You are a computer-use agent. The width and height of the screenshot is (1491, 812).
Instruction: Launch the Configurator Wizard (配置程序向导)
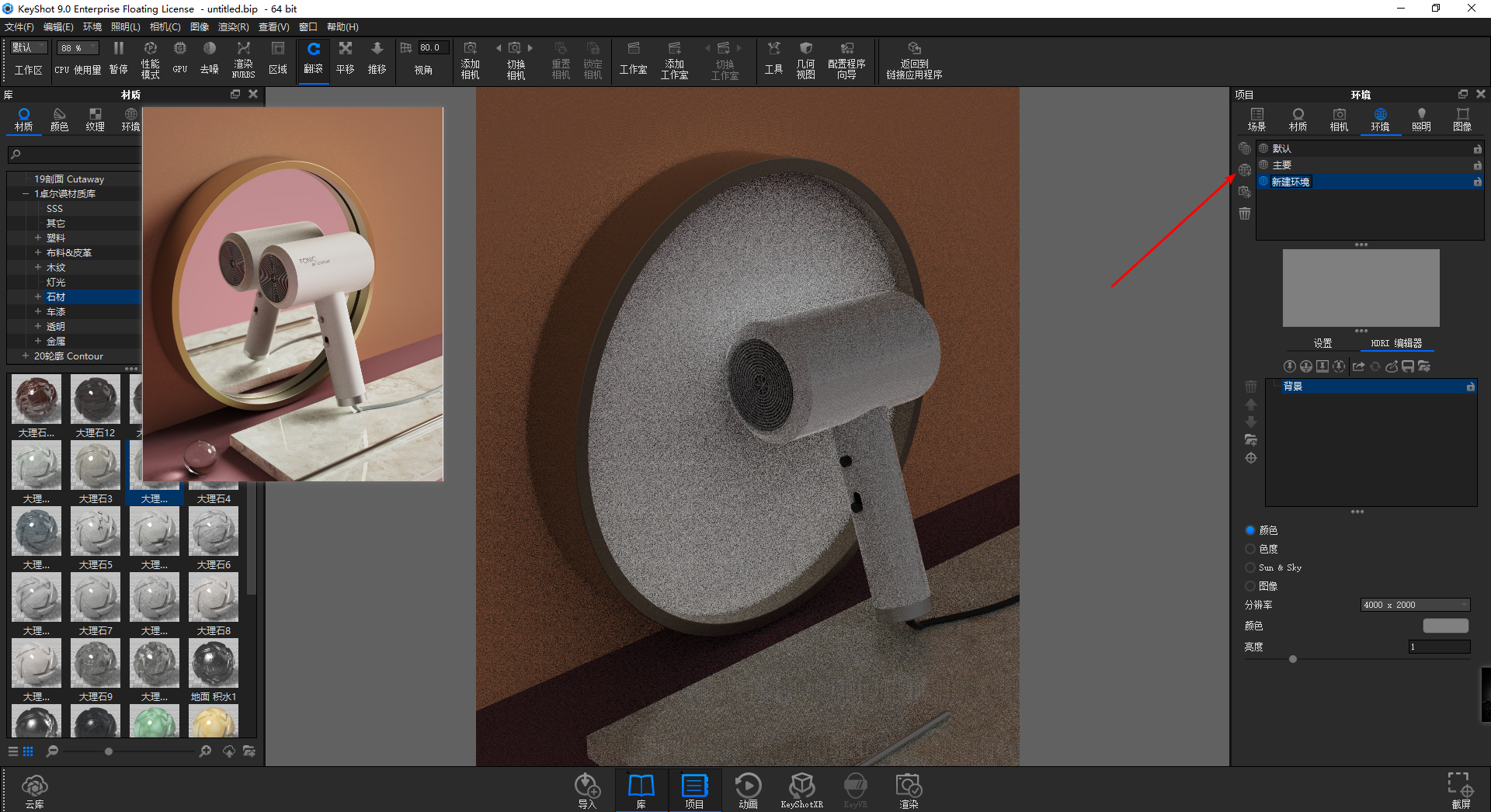point(846,59)
